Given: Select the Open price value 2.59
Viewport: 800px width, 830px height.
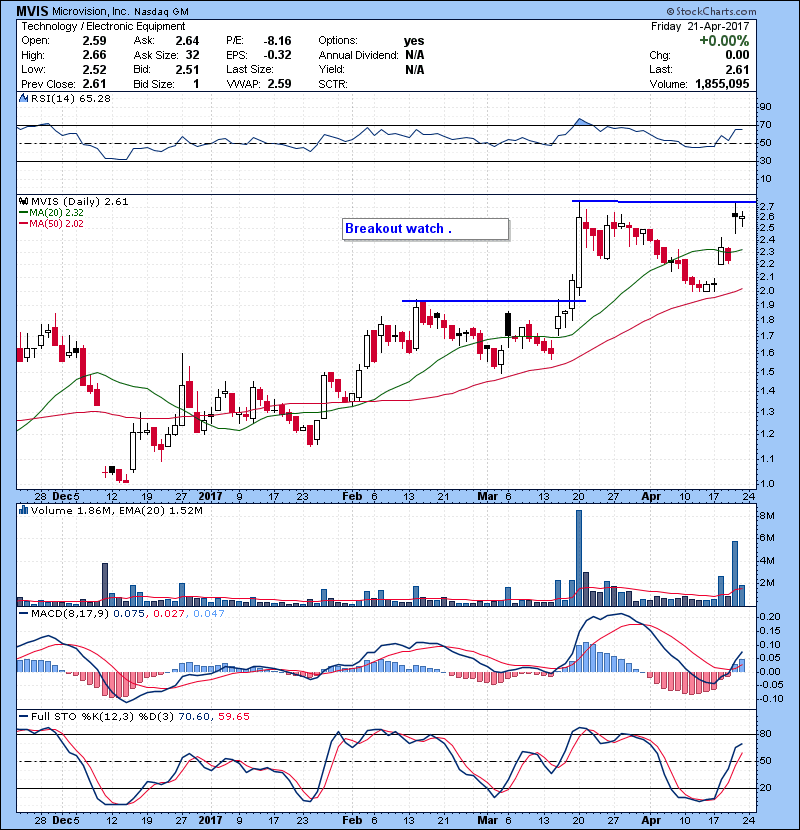Looking at the screenshot, I should click(x=94, y=41).
